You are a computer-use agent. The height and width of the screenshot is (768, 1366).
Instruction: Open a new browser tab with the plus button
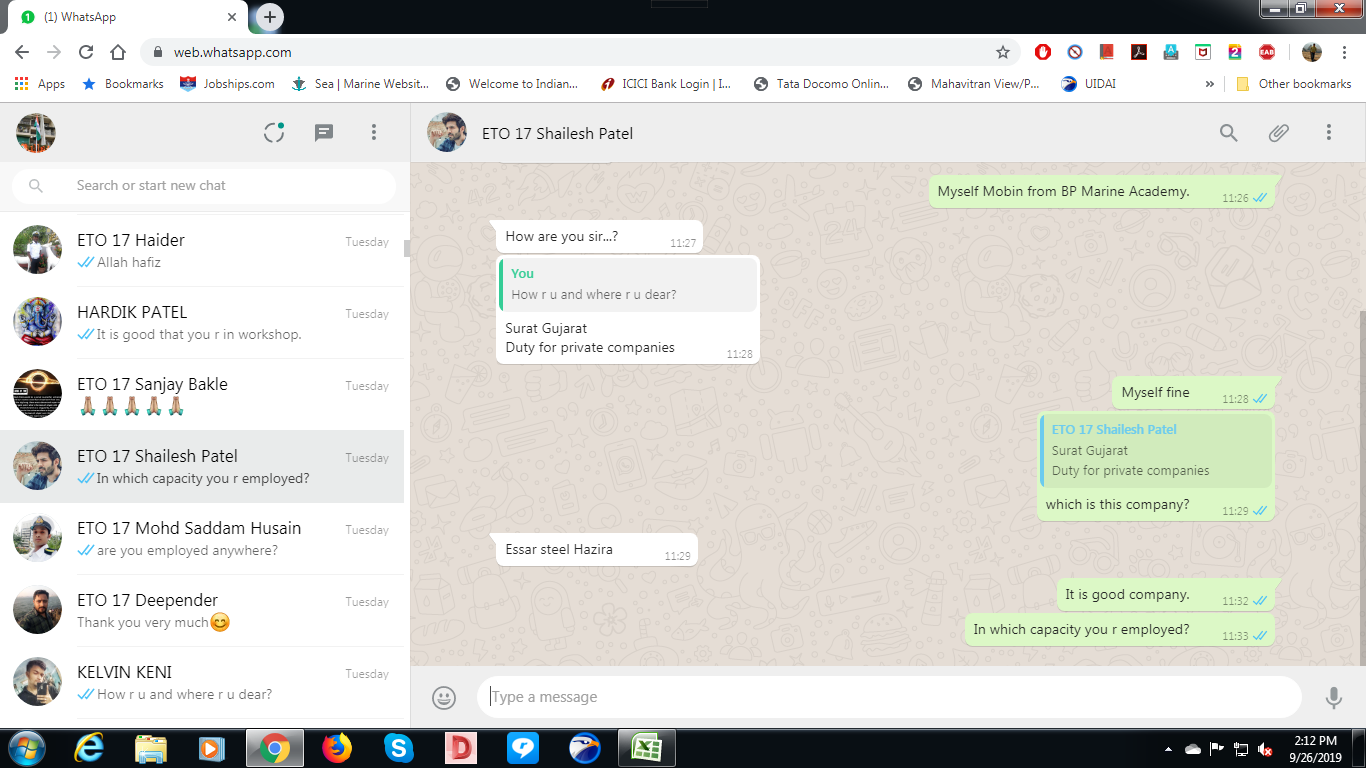tap(270, 17)
